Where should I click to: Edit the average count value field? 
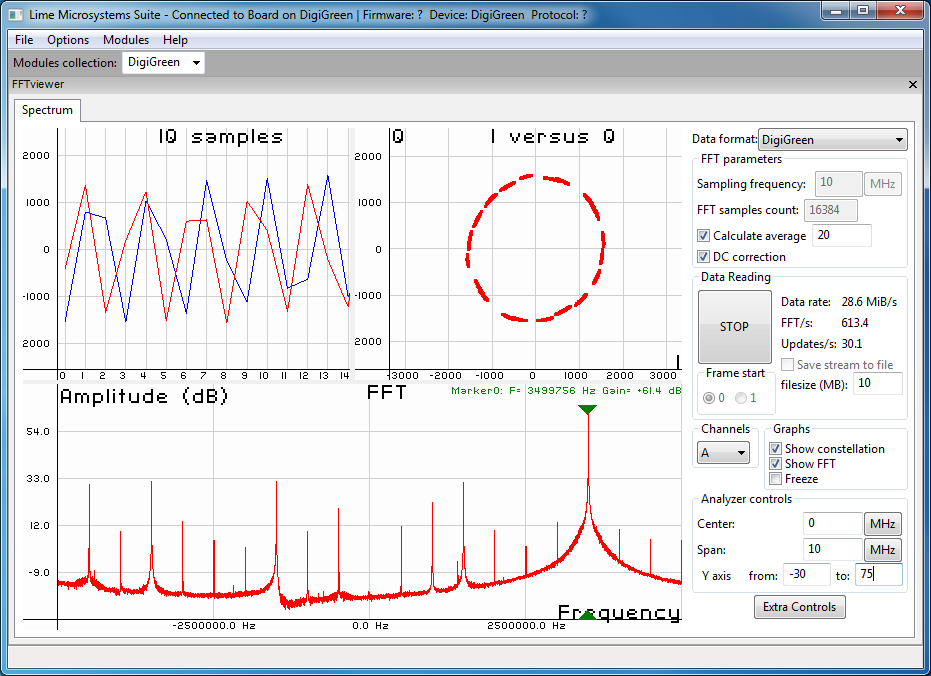click(x=841, y=235)
